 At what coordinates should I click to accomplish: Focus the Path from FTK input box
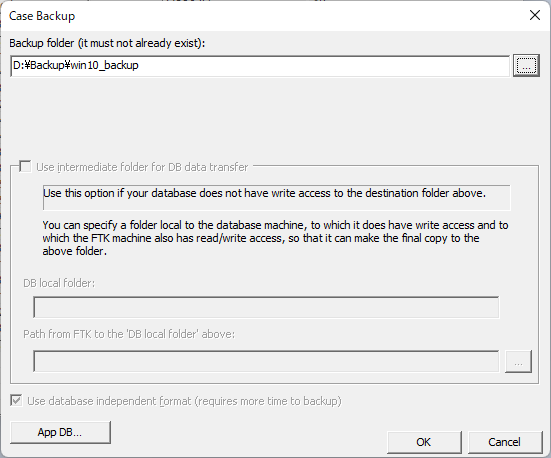coord(266,361)
